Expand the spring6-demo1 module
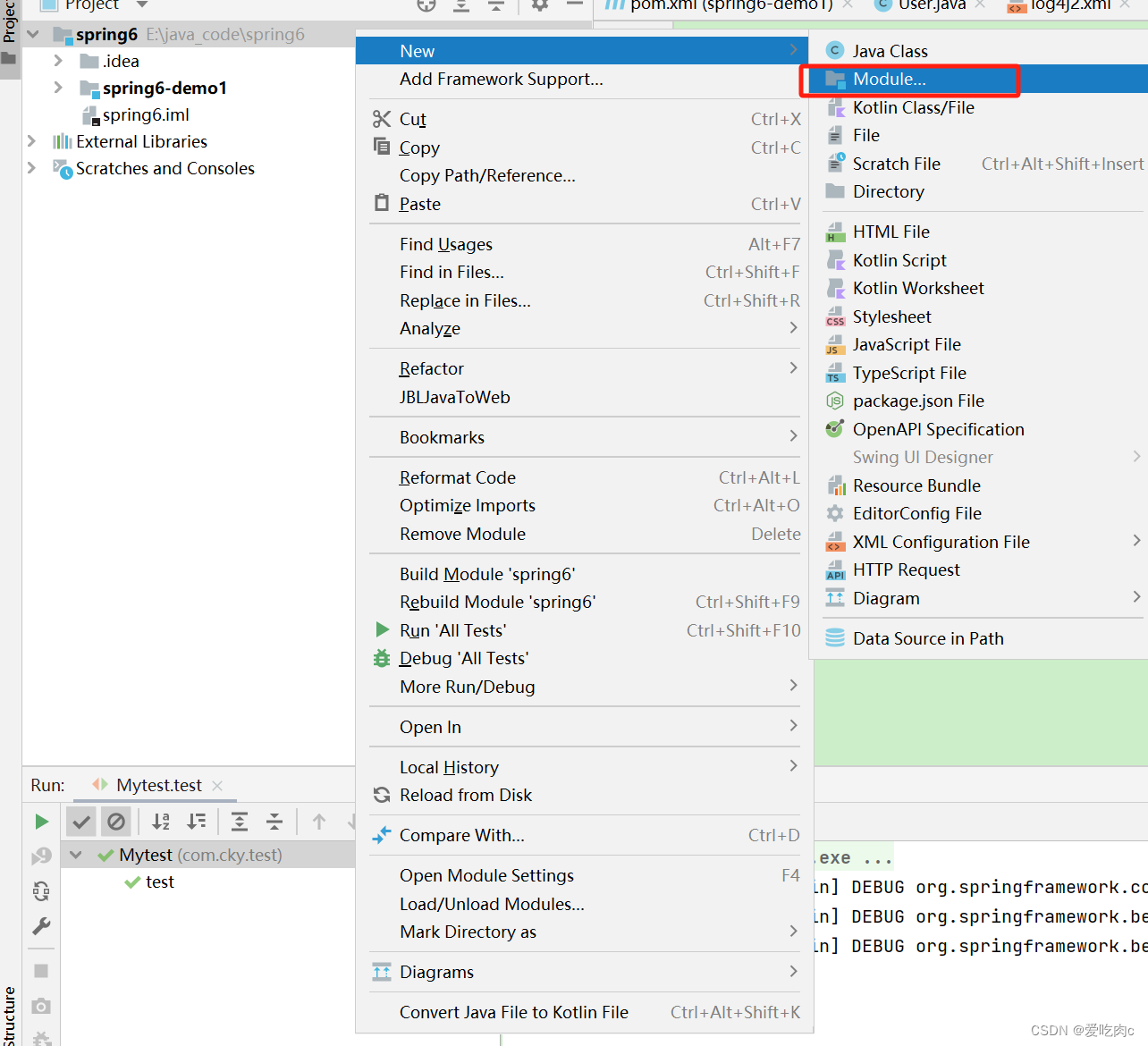Viewport: 1148px width, 1046px height. pyautogui.click(x=58, y=88)
